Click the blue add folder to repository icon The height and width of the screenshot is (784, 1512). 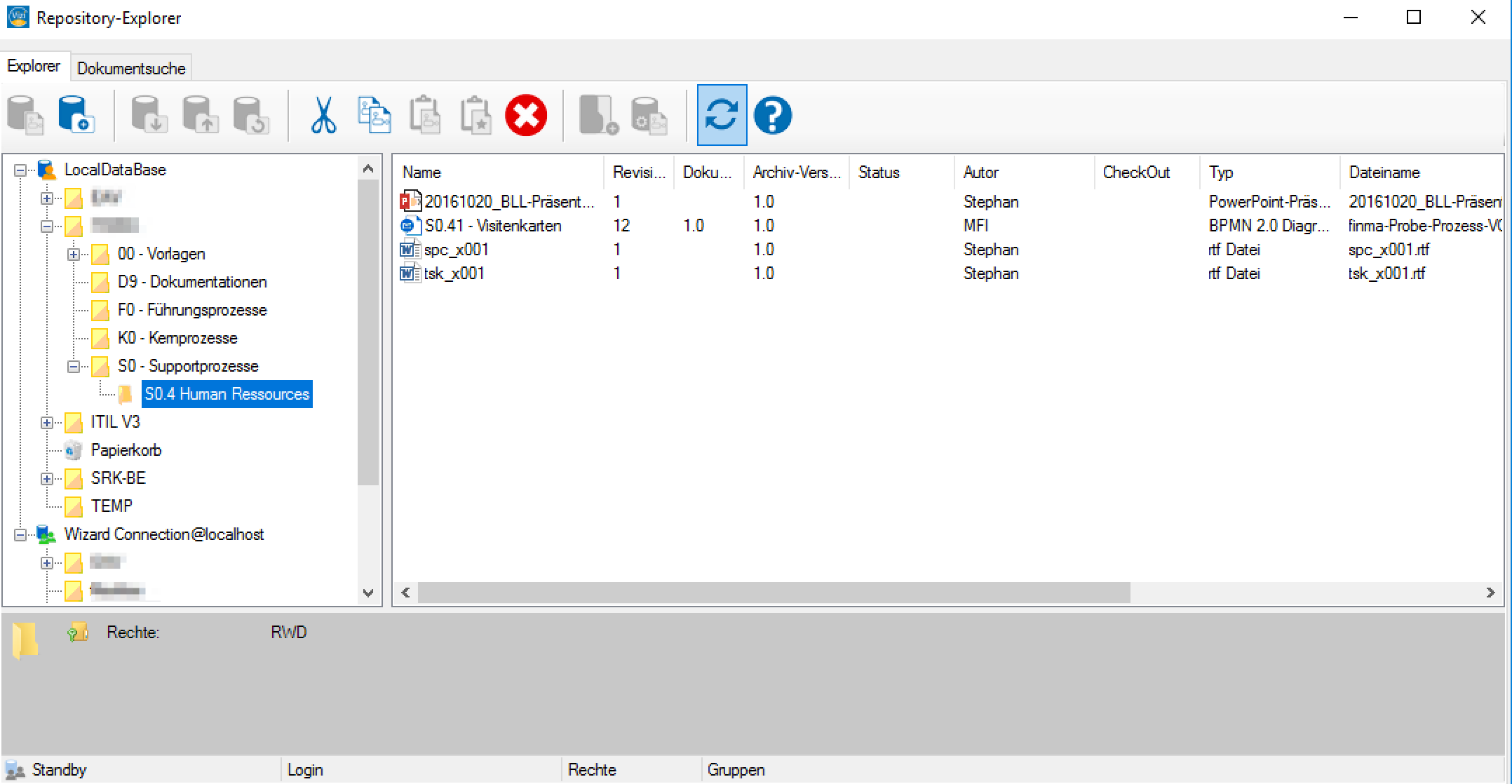tap(76, 115)
